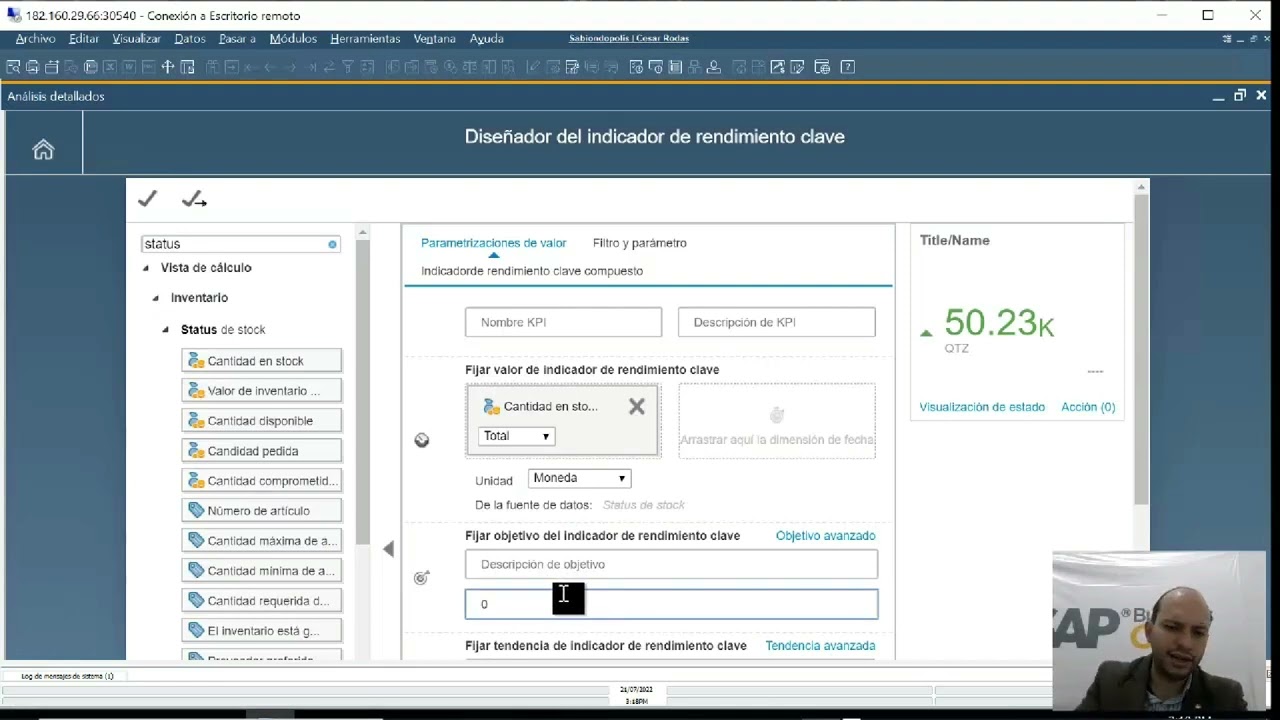This screenshot has width=1280, height=720.
Task: Minimize the Análisis detallados inner window
Action: click(1218, 96)
